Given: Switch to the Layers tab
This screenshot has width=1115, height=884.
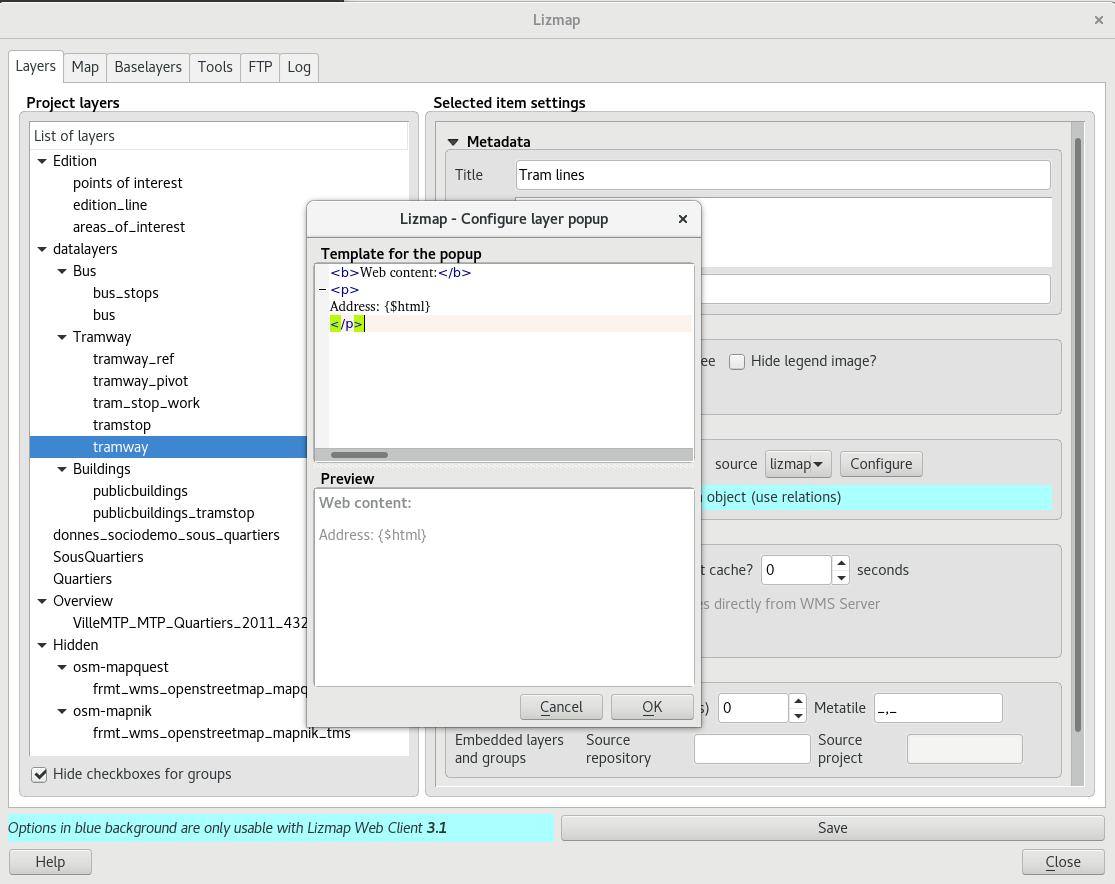Looking at the screenshot, I should (x=36, y=67).
